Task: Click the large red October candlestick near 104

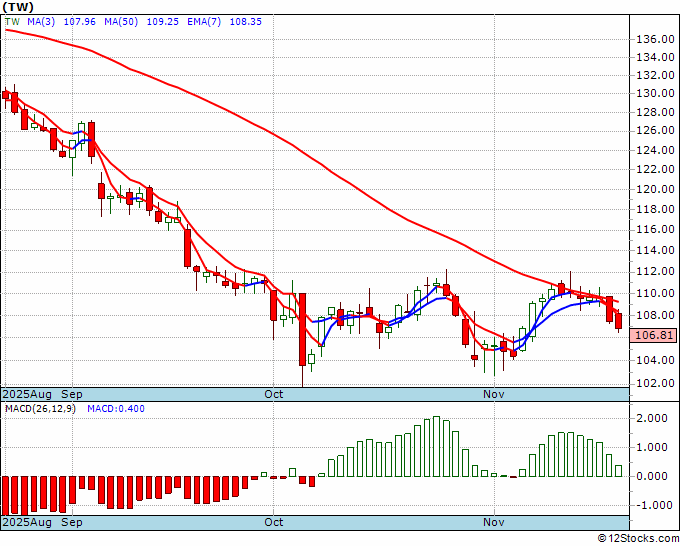Action: (x=302, y=329)
